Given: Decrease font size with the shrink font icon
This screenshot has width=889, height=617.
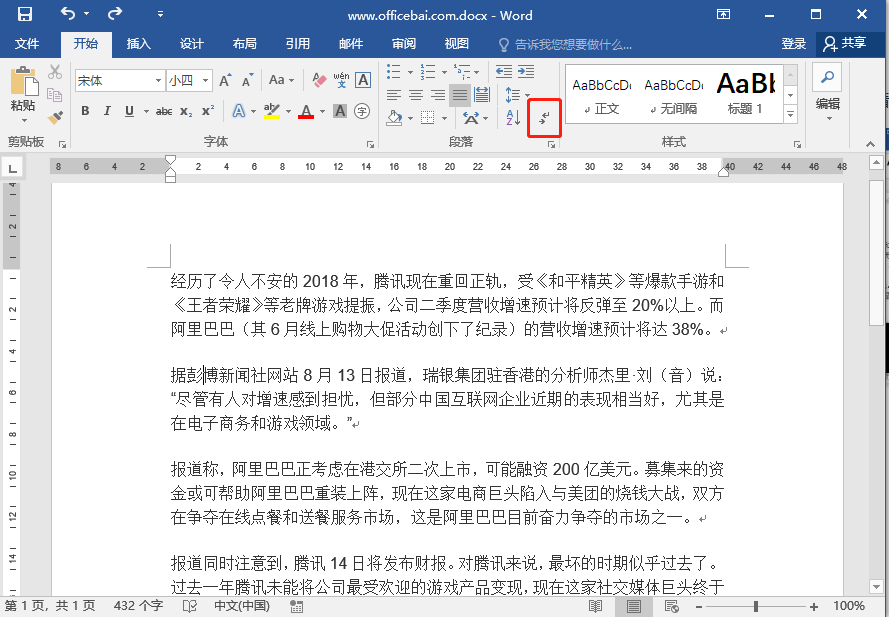Looking at the screenshot, I should pyautogui.click(x=248, y=80).
